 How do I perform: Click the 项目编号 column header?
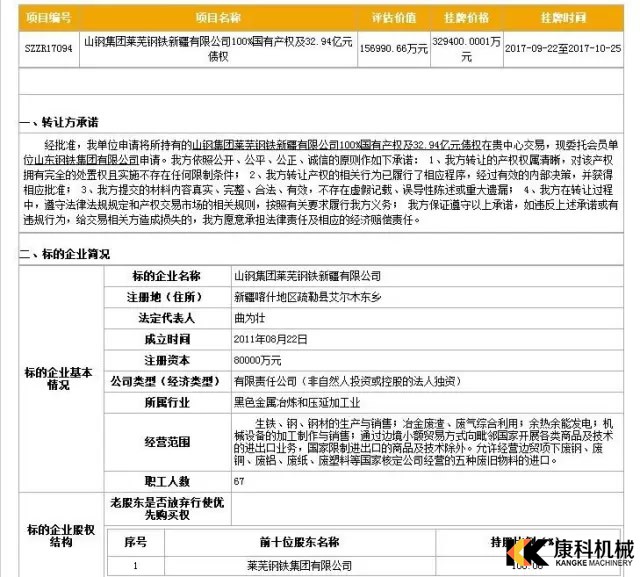click(x=48, y=18)
